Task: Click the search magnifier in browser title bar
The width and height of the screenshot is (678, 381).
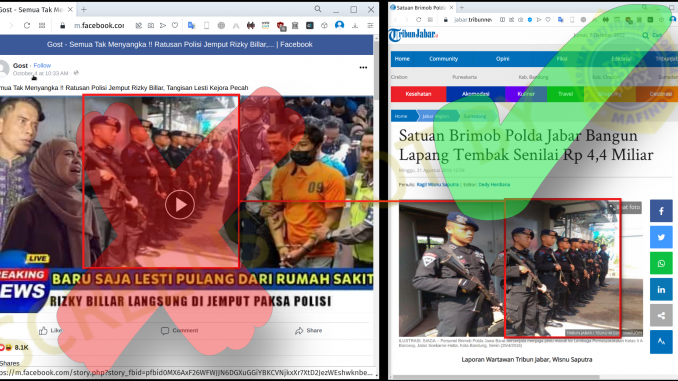Action: pos(318,9)
